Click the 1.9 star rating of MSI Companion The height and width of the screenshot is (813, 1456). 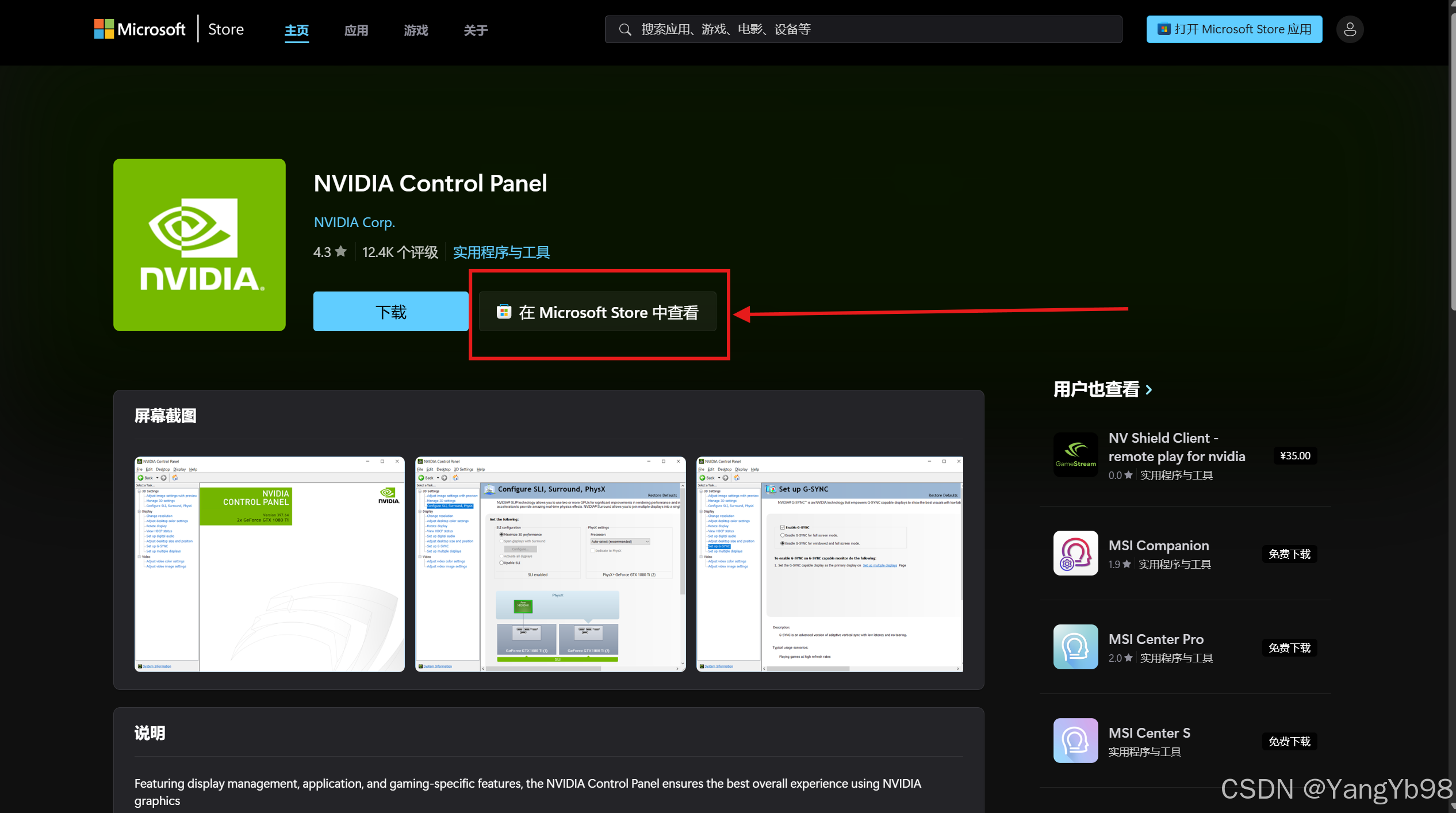[x=1120, y=565]
